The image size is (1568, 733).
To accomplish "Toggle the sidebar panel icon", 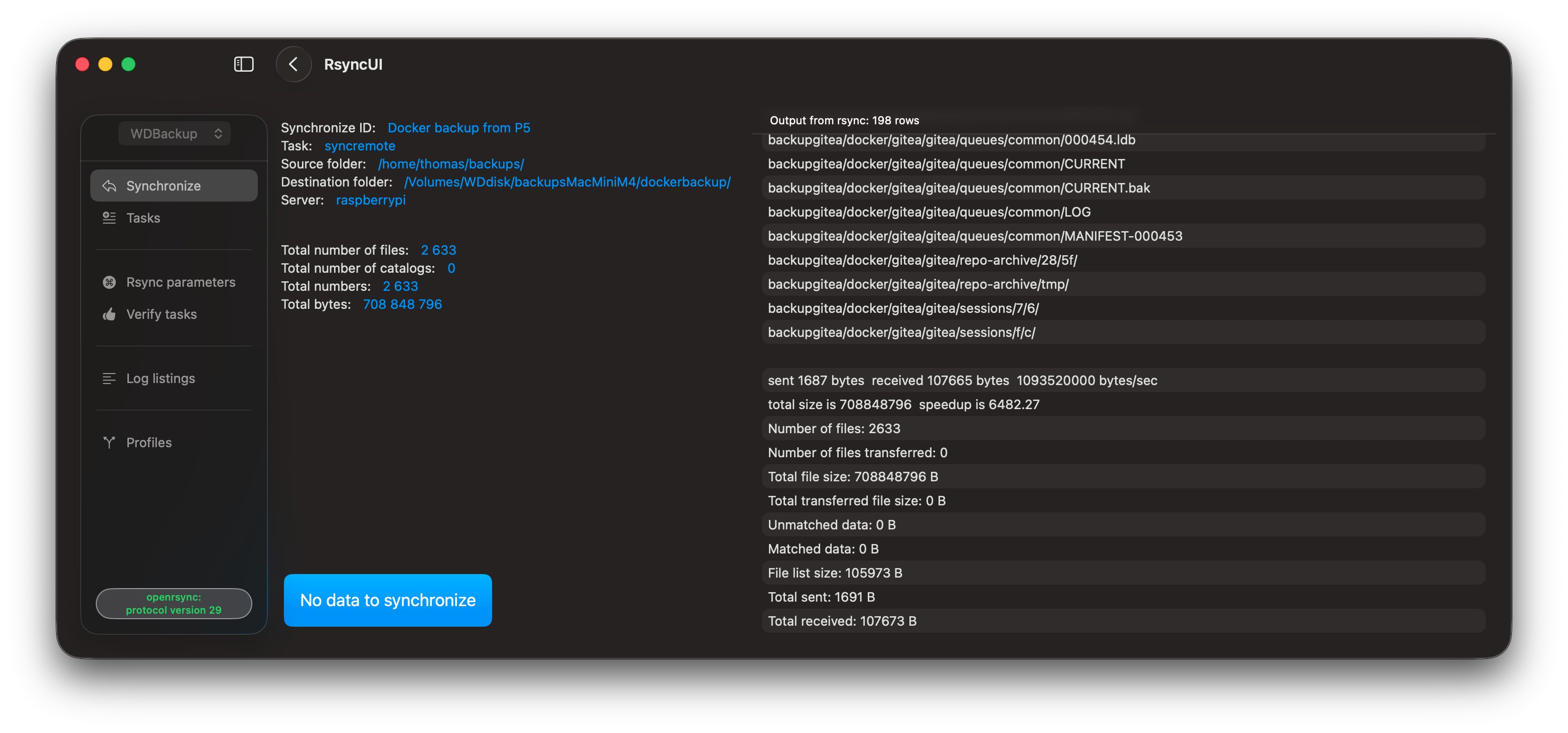I will pos(243,64).
